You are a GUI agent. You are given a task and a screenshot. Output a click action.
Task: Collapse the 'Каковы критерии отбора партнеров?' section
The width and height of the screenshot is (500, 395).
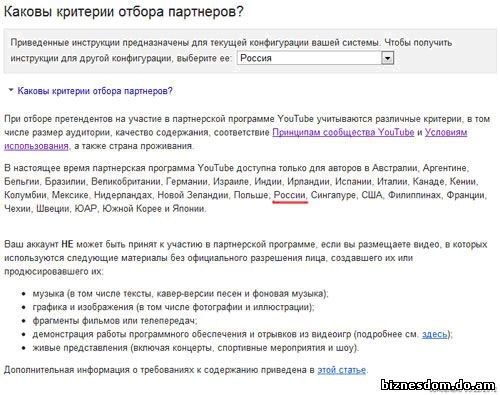(95, 91)
